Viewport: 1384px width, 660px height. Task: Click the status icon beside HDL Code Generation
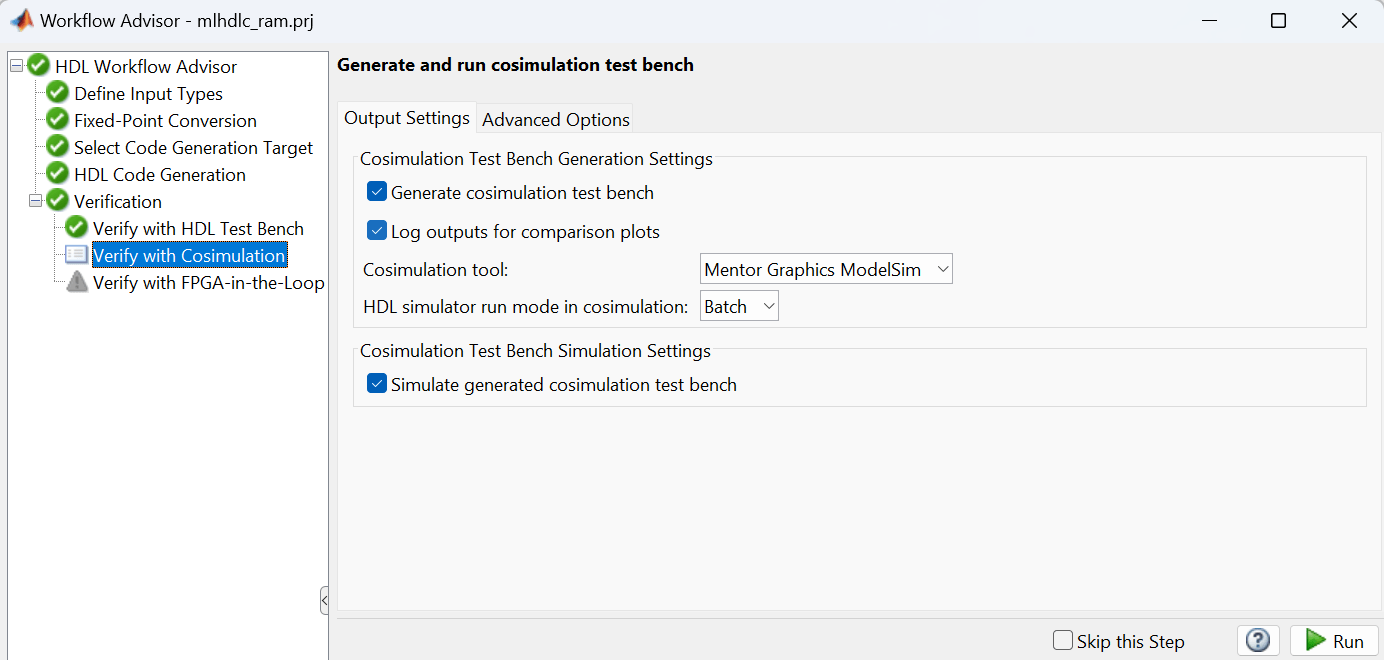tap(57, 175)
